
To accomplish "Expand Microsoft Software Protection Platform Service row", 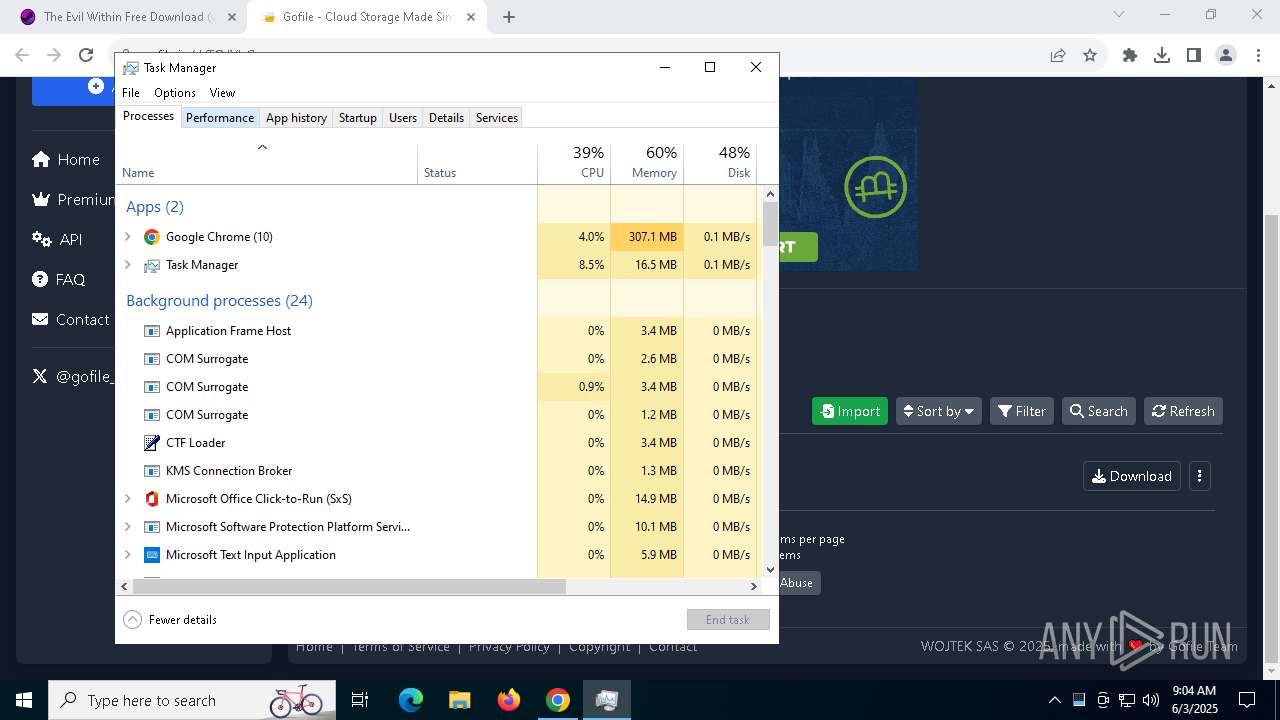I will click(127, 527).
